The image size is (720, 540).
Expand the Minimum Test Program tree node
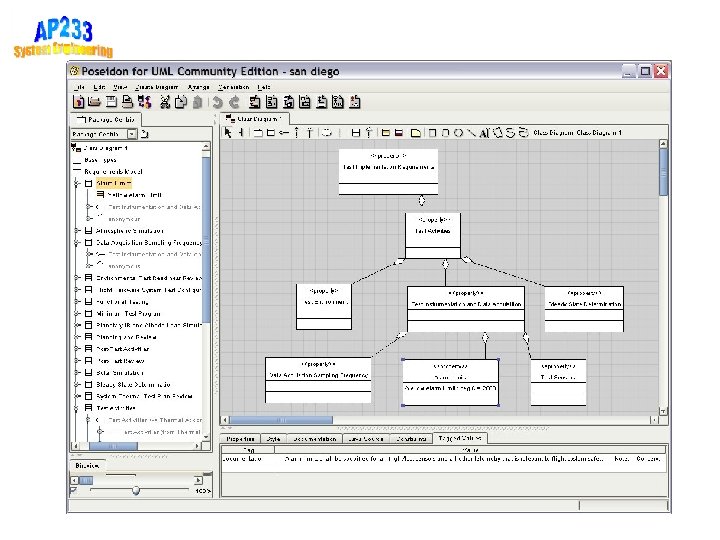click(77, 314)
